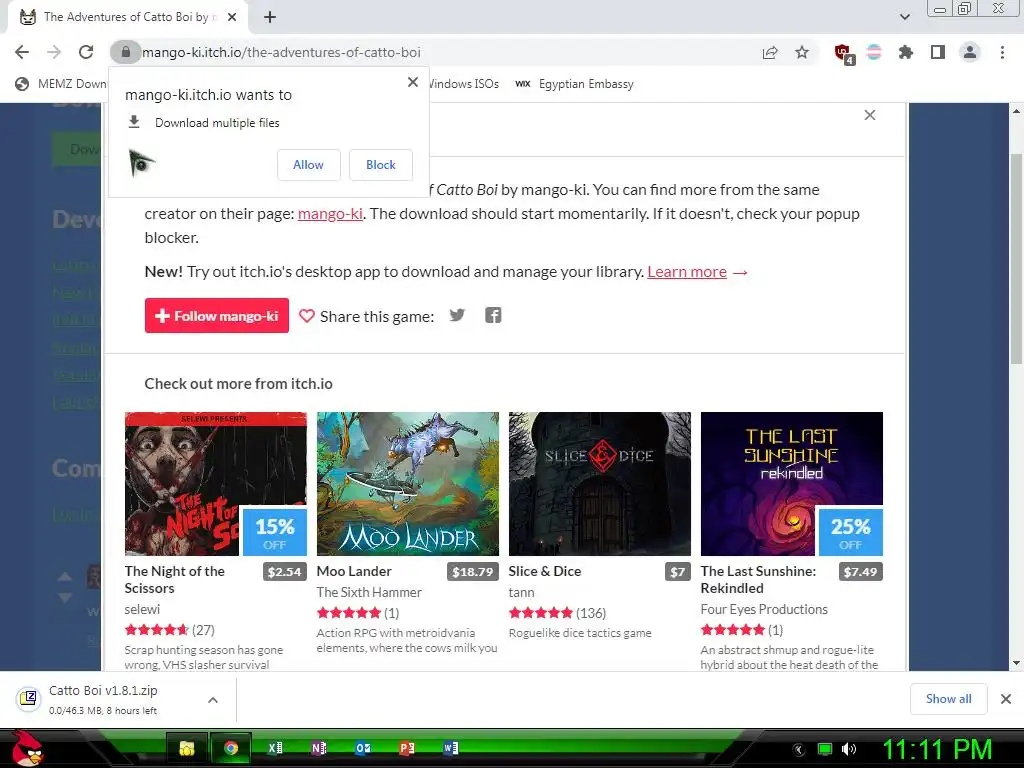Click the Slice & Dice (136) rating stars

click(541, 613)
